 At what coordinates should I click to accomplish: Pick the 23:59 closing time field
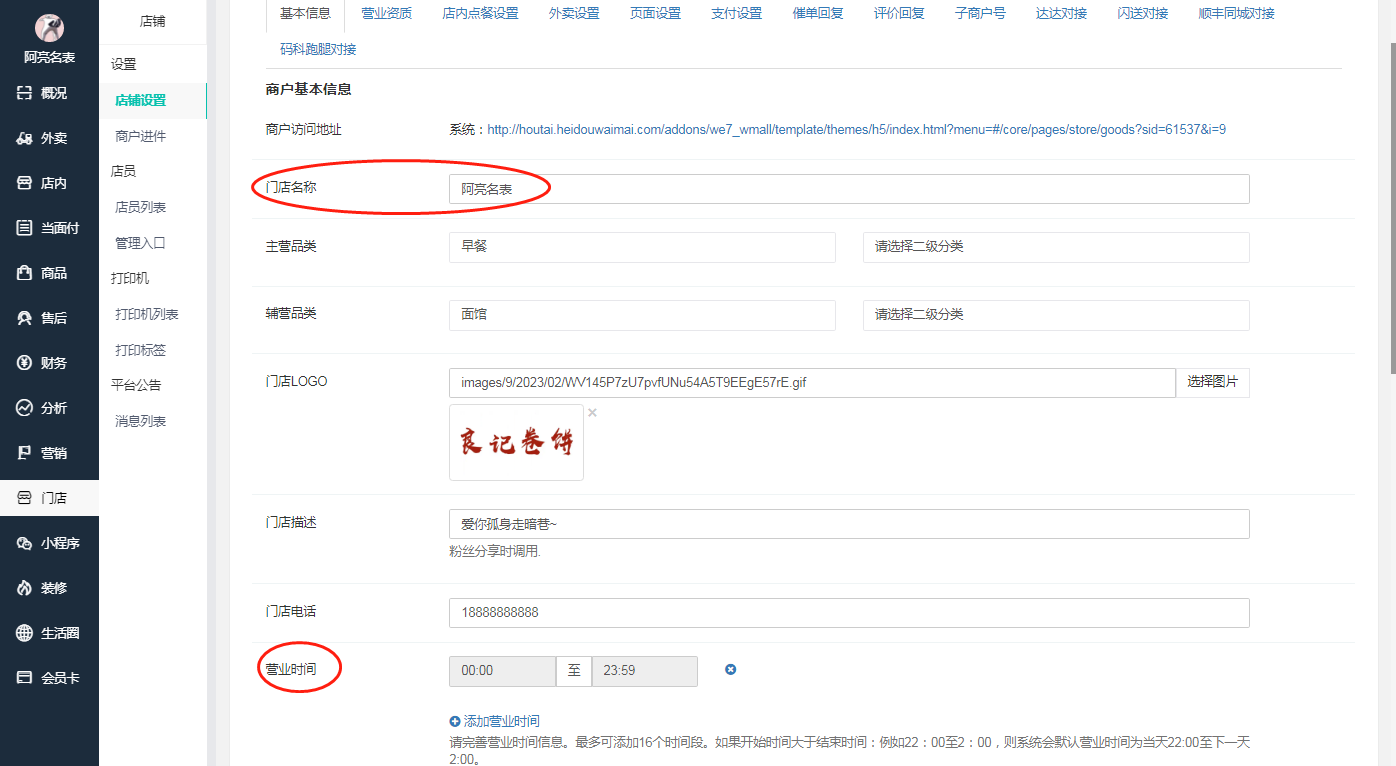point(645,671)
